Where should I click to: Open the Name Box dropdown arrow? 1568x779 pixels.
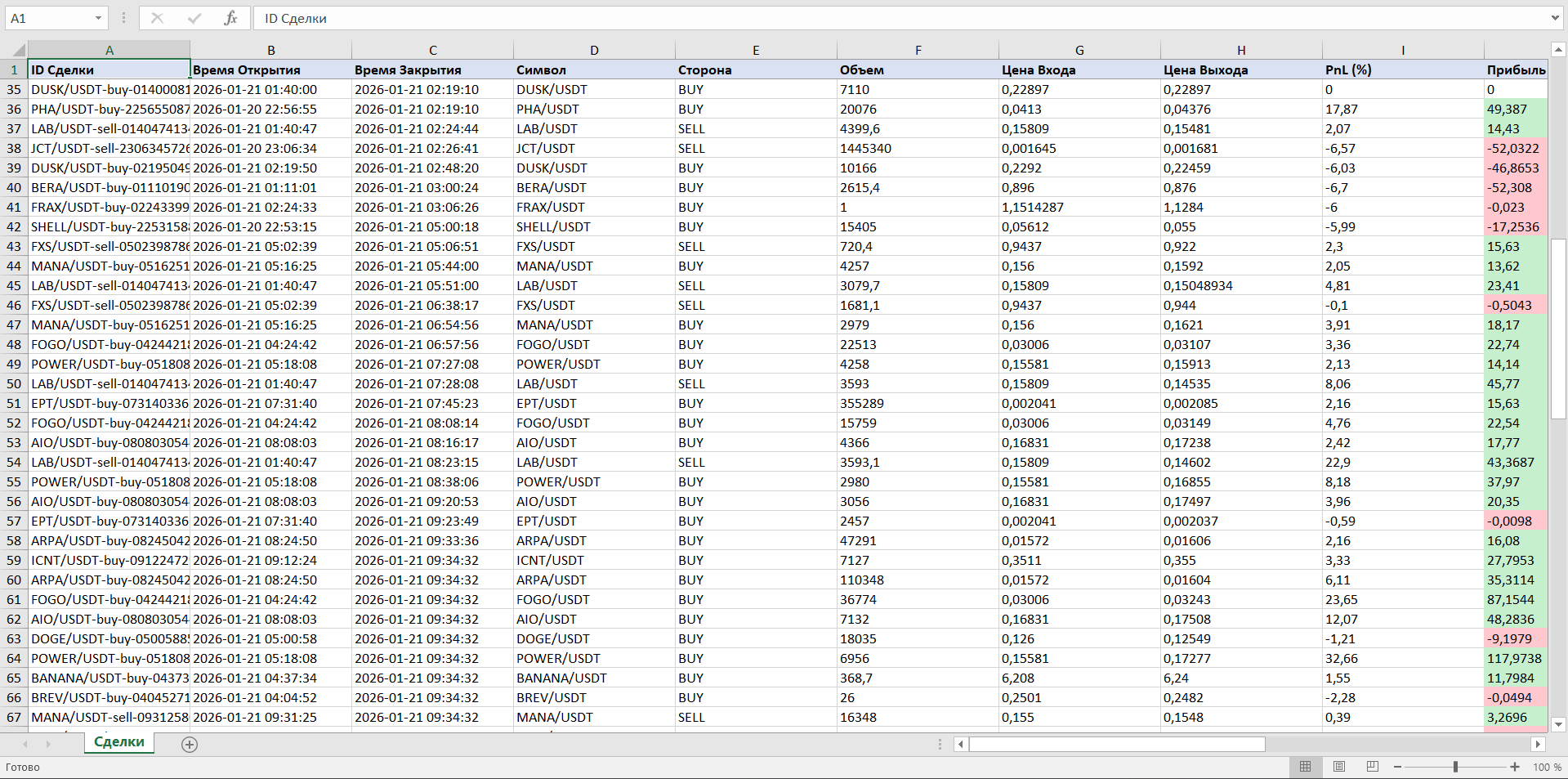pyautogui.click(x=98, y=18)
